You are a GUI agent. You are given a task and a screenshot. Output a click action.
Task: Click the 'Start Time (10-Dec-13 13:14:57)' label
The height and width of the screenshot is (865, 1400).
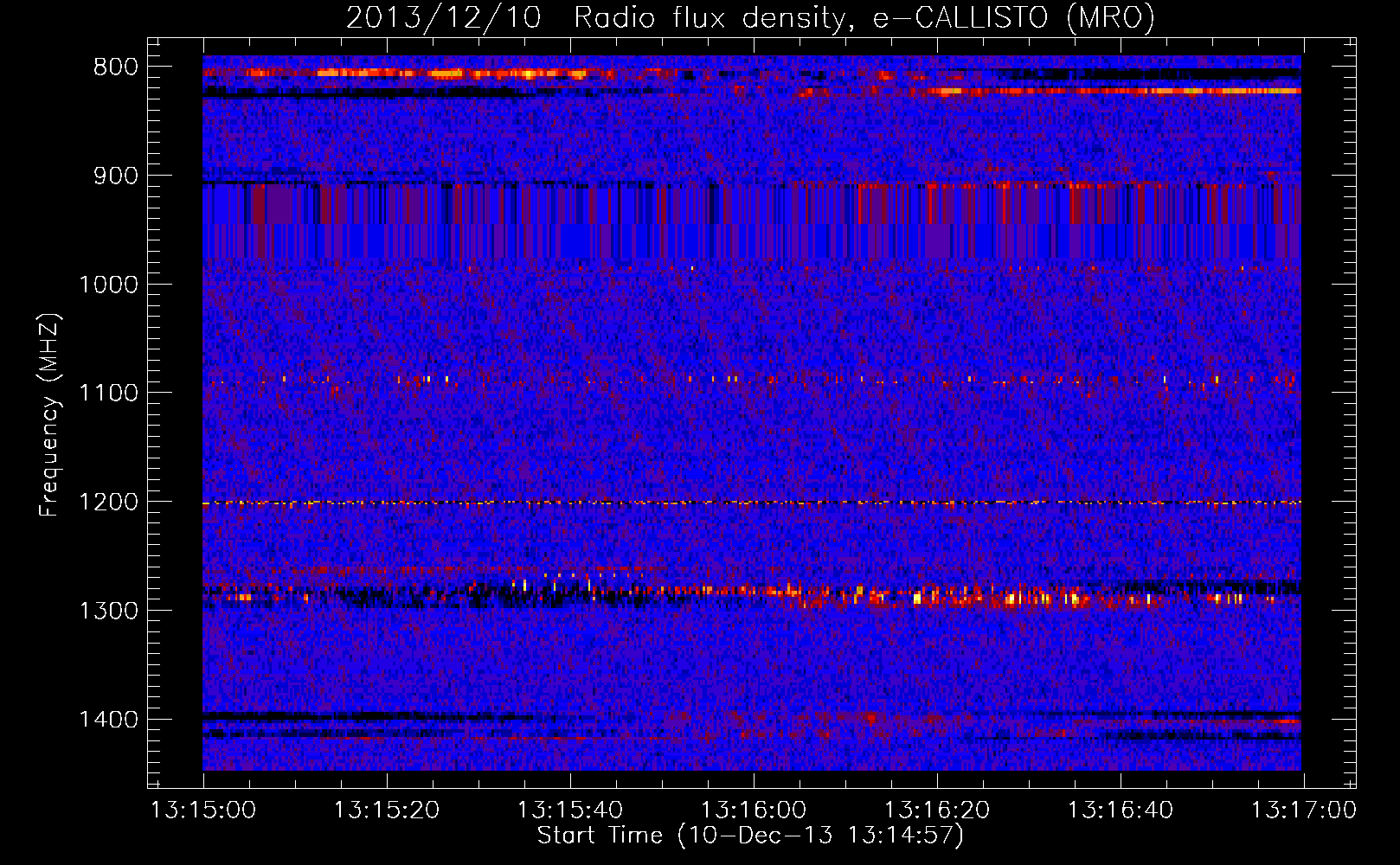(x=750, y=836)
